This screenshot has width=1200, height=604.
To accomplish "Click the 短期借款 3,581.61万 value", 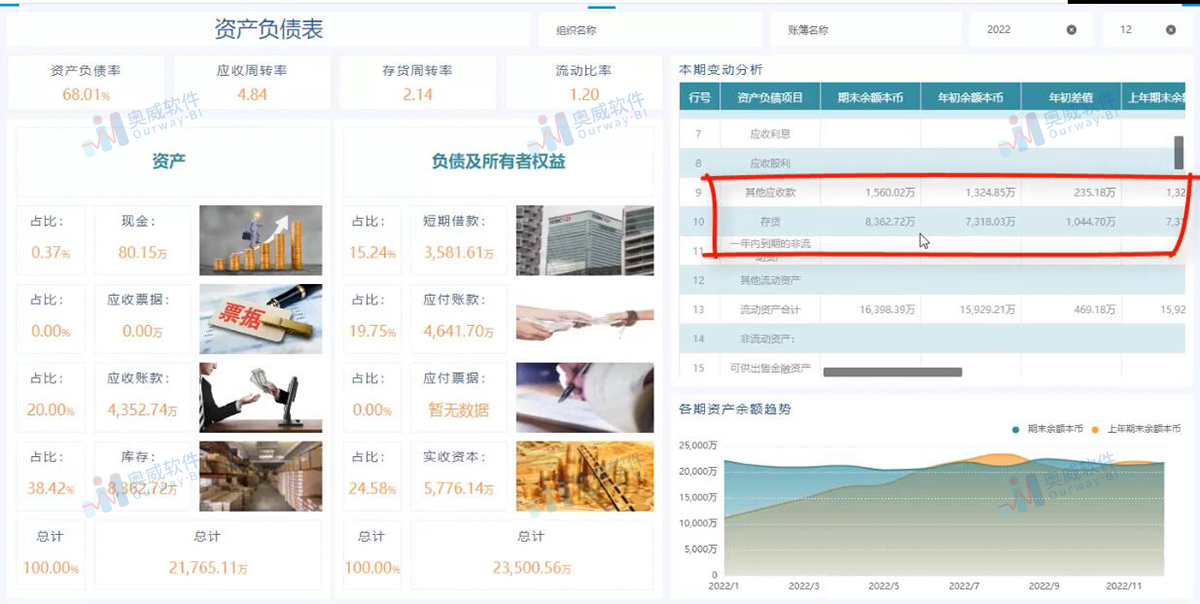I will (459, 253).
